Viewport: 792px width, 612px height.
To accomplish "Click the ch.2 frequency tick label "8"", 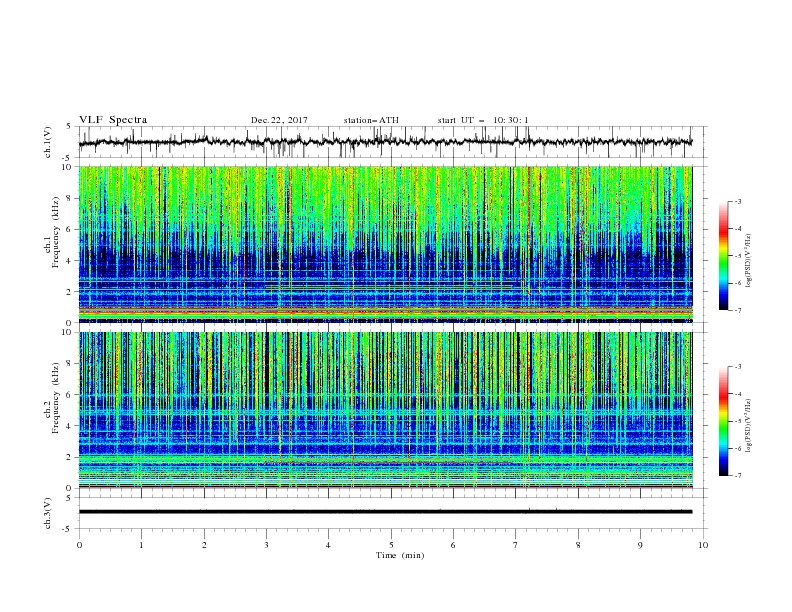I will click(70, 364).
